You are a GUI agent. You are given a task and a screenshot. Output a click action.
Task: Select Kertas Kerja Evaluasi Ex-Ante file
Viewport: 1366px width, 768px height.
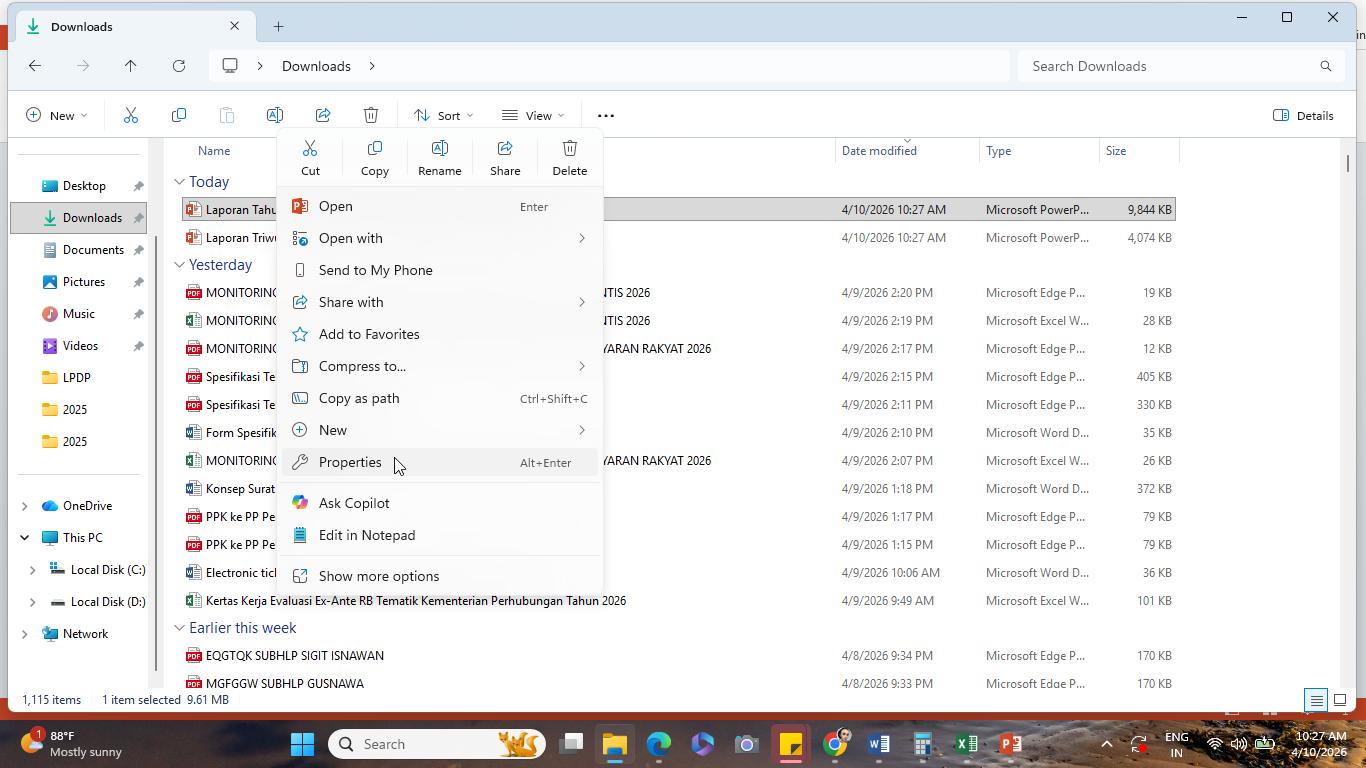tap(415, 601)
